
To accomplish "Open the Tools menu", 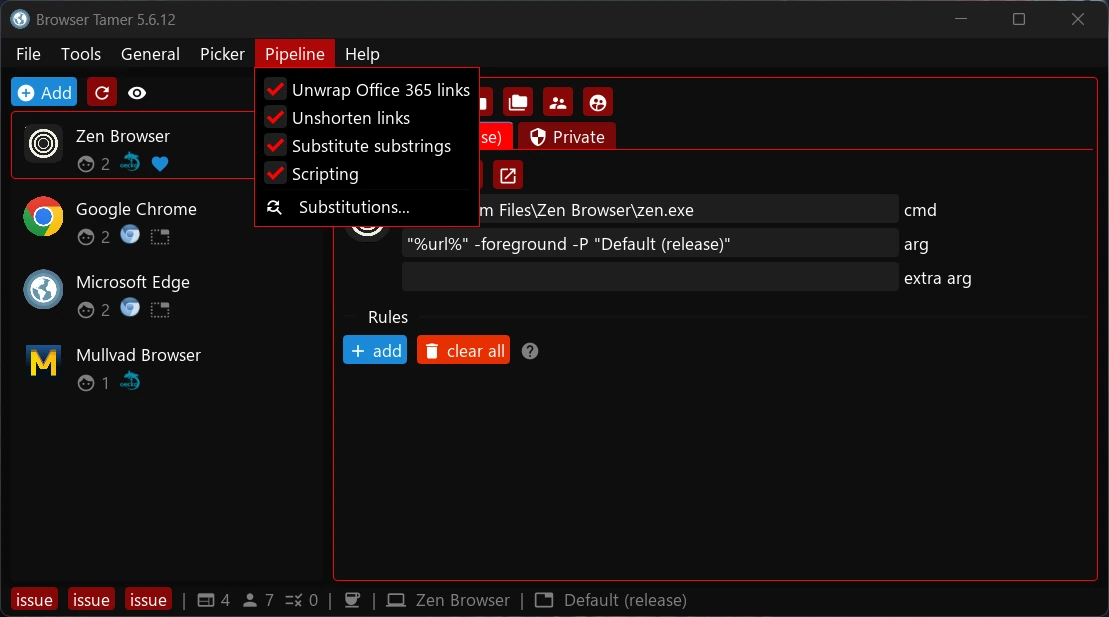I will [81, 54].
